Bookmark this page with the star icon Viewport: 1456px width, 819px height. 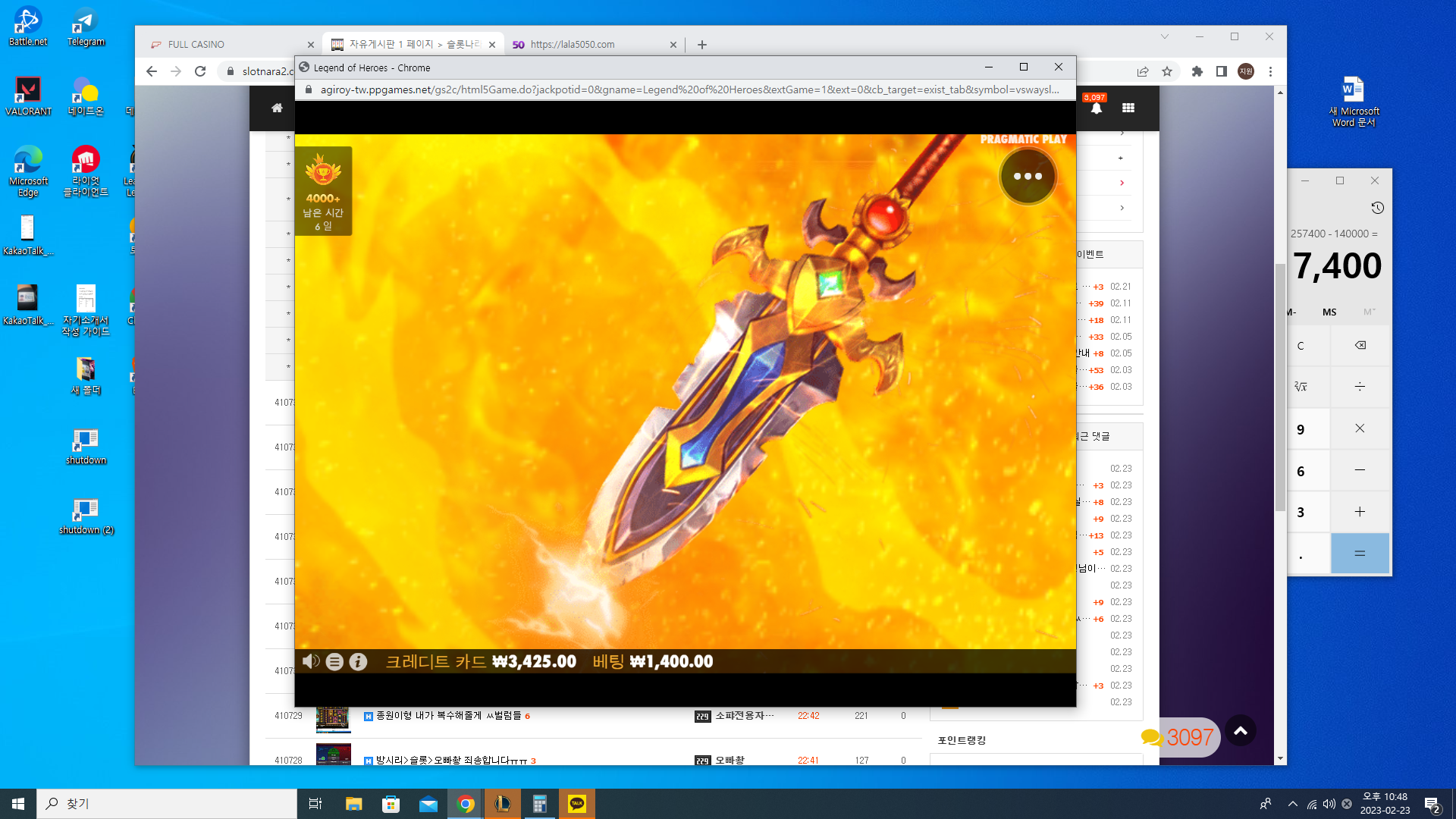point(1167,71)
